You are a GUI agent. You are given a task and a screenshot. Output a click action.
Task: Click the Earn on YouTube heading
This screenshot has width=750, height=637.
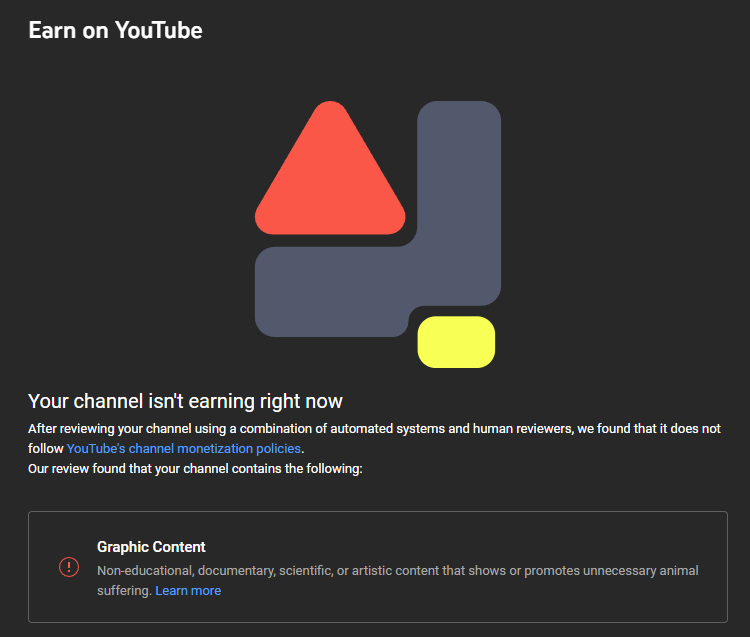(115, 30)
